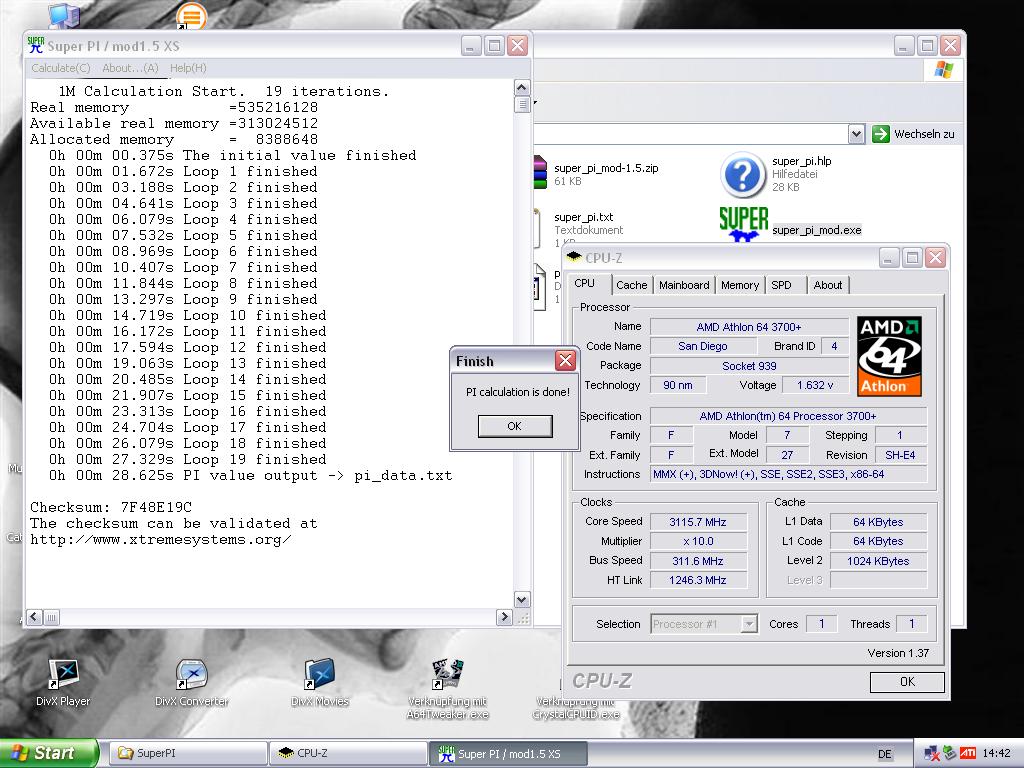Viewport: 1024px width, 768px height.
Task: Click the super_pi.txt file name
Action: 584,217
